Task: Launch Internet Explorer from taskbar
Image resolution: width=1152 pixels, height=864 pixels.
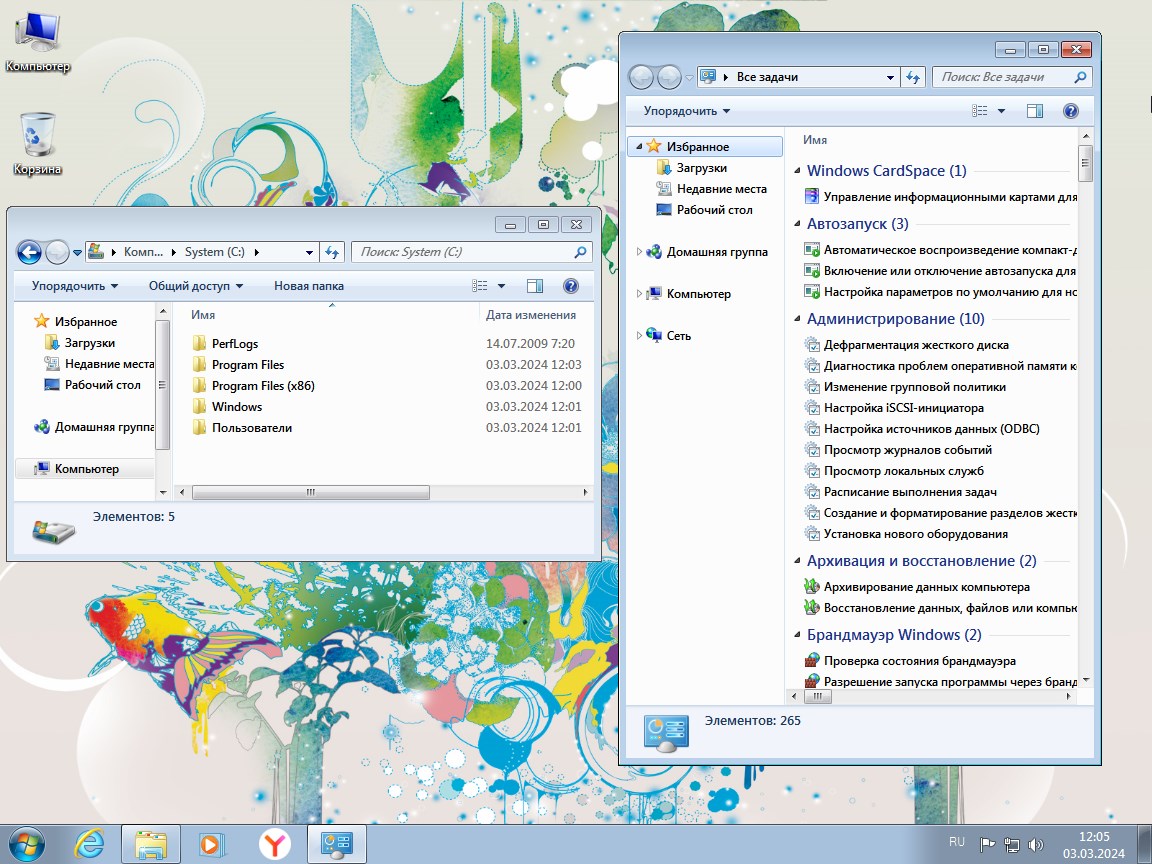Action: (x=90, y=844)
